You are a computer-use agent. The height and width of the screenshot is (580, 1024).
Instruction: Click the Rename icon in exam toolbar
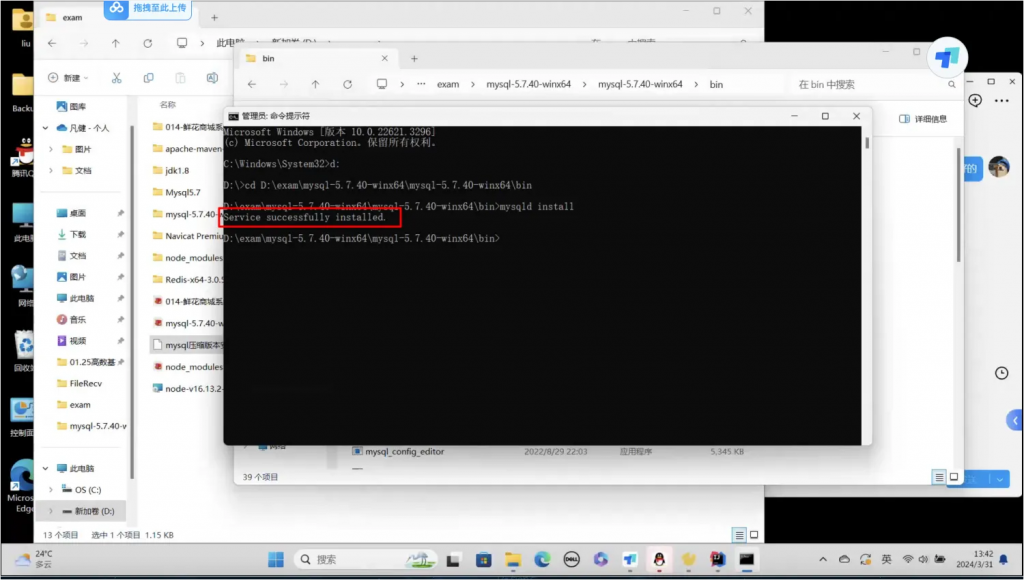(x=212, y=78)
